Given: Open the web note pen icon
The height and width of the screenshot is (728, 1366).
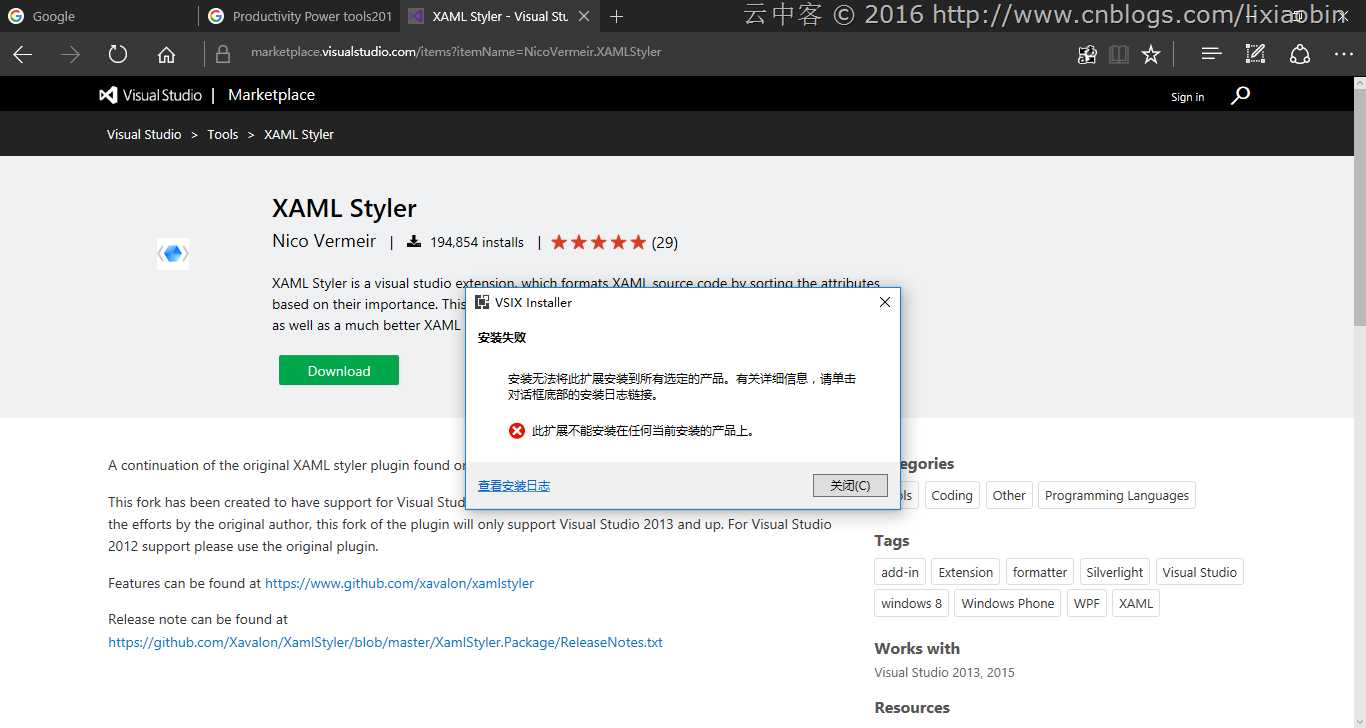Looking at the screenshot, I should pos(1255,54).
